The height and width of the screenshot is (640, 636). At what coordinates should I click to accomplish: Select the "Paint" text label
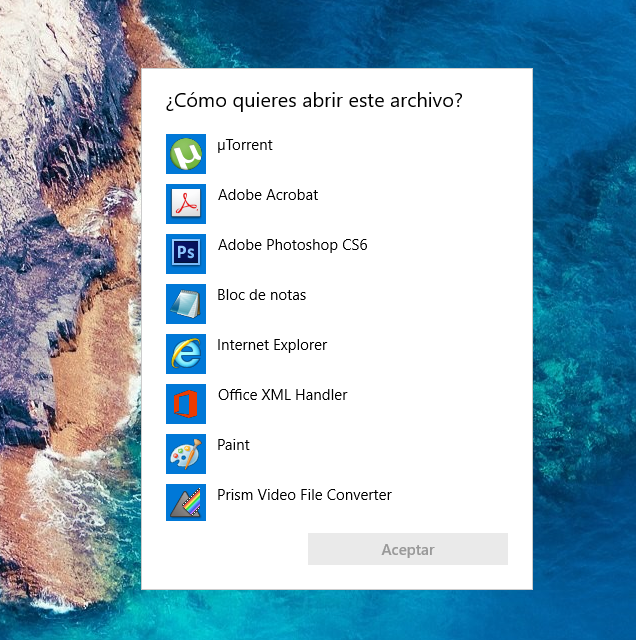coord(233,445)
